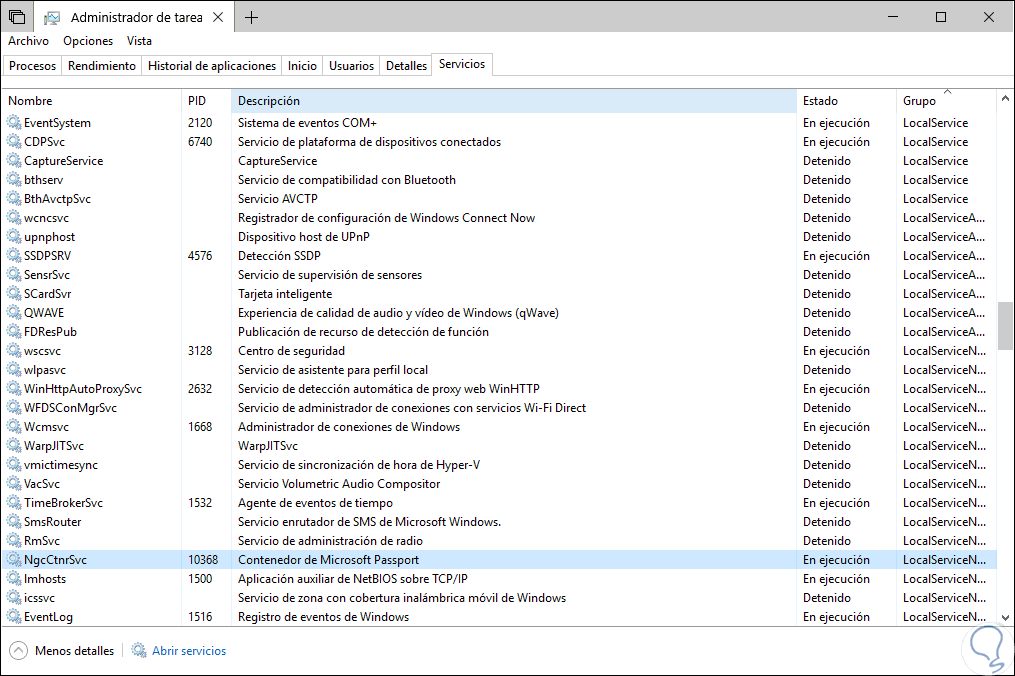The width and height of the screenshot is (1015, 676).
Task: Click the QWAVE gear icon
Action: (14, 312)
